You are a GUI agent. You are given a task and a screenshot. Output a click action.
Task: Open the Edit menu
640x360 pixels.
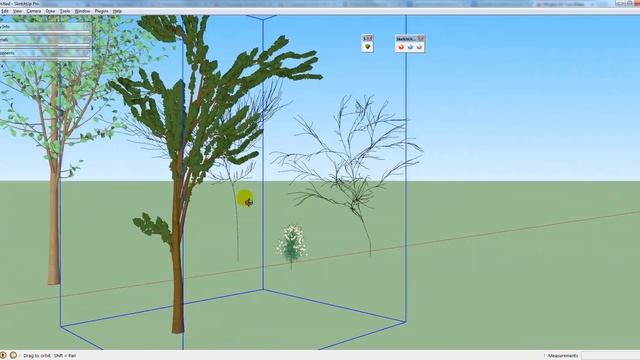pos(4,11)
